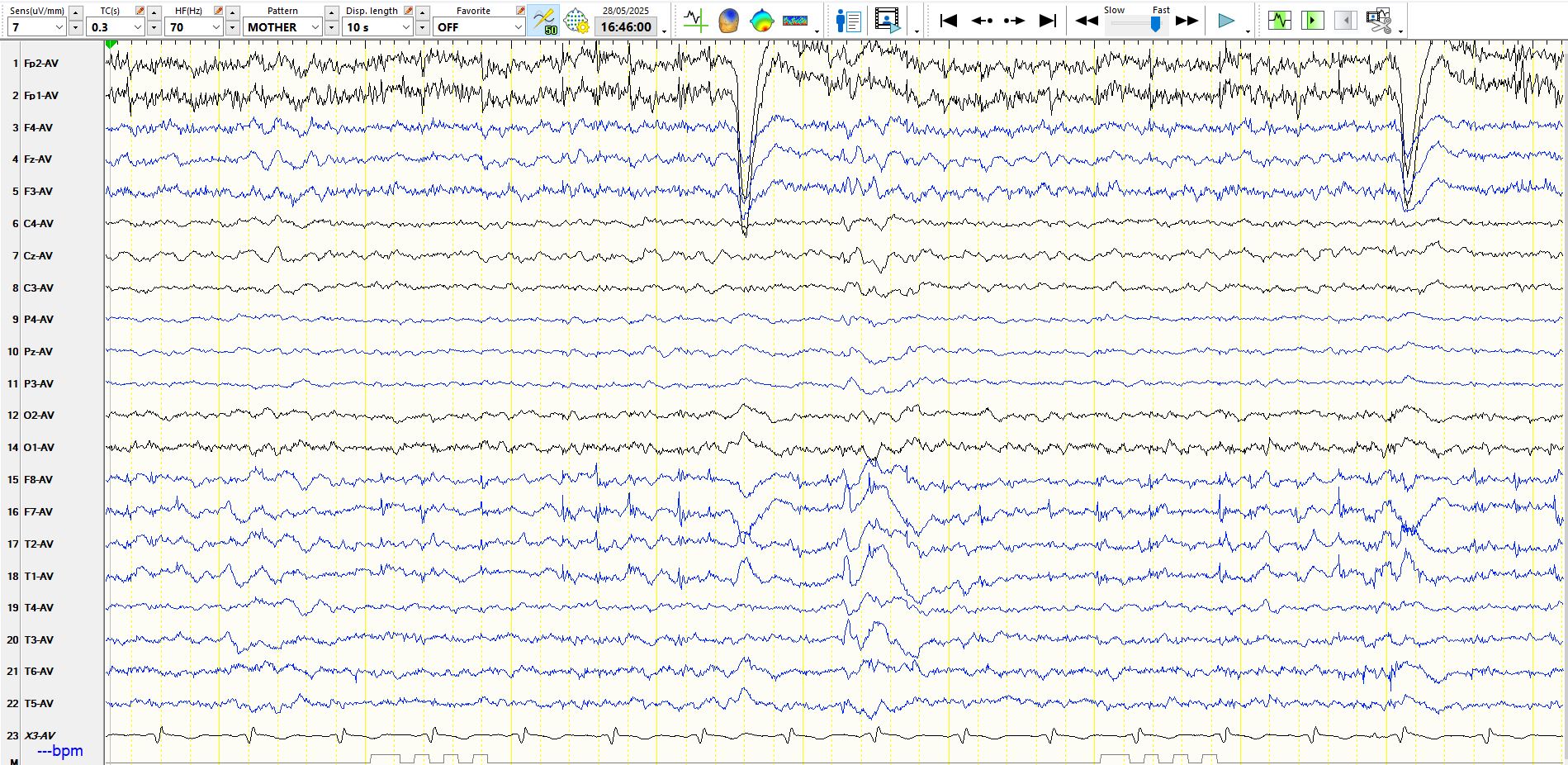Open the electrode montage settings icon
Viewport: 1568px width, 765px height.
[576, 21]
